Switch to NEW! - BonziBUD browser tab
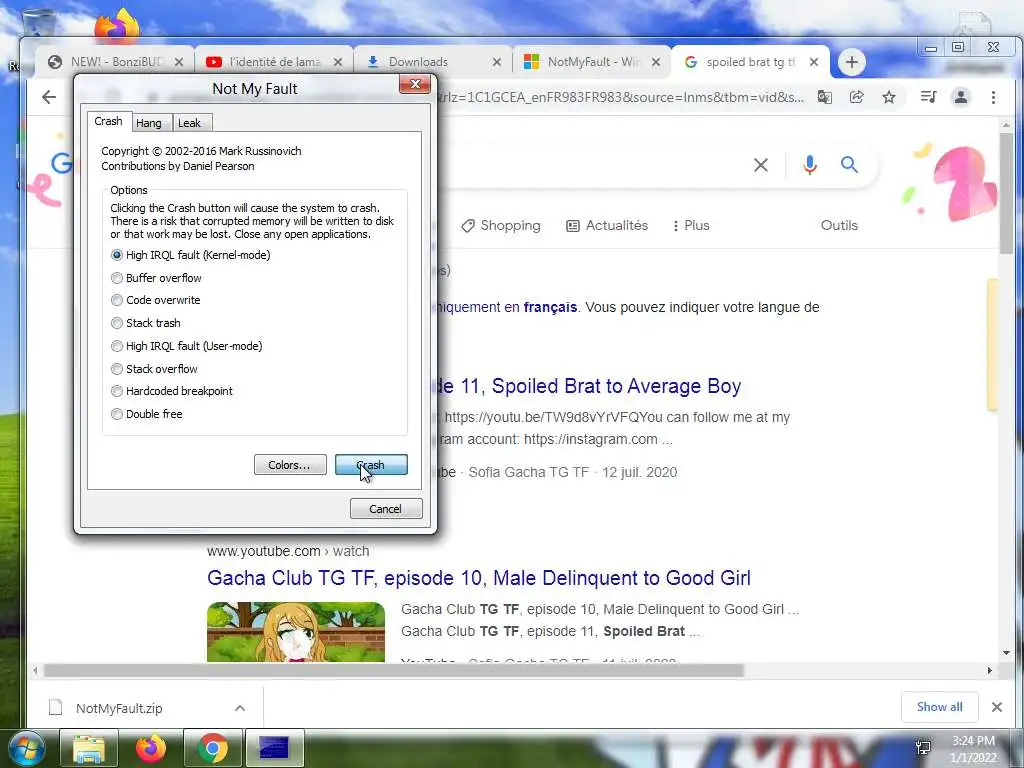Image resolution: width=1024 pixels, height=768 pixels. (116, 62)
